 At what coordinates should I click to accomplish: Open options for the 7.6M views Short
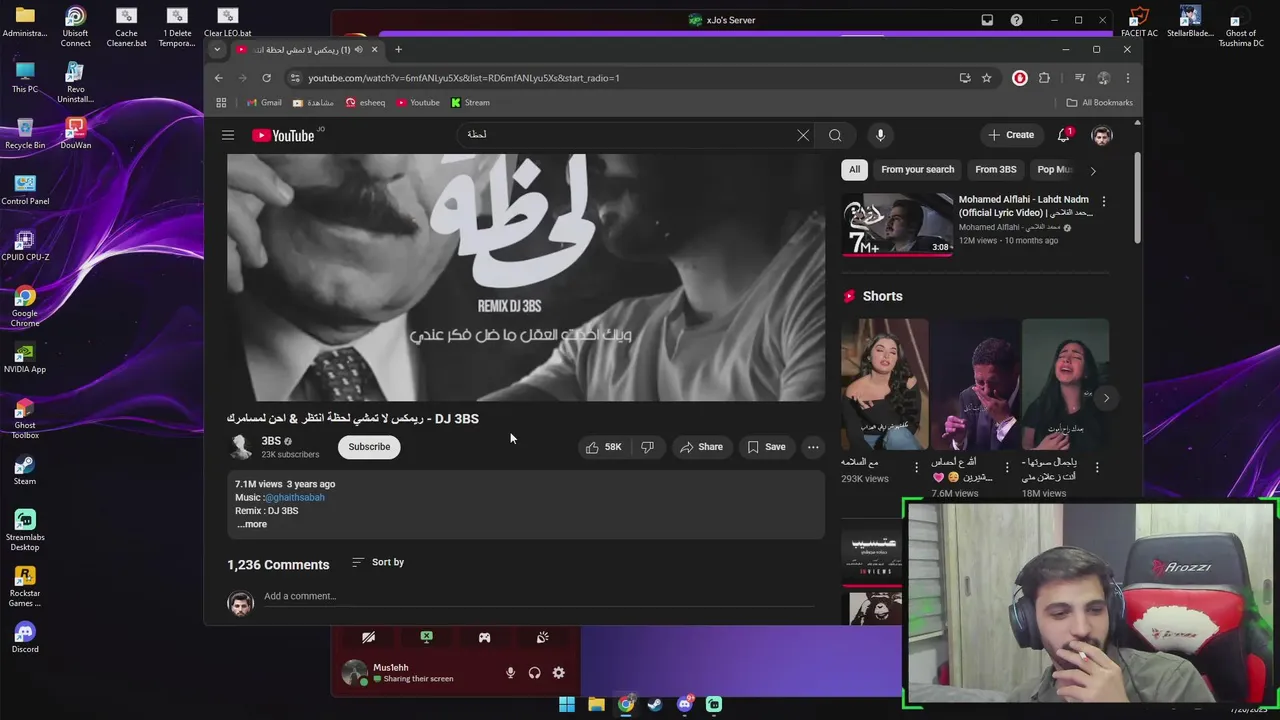(1006, 467)
